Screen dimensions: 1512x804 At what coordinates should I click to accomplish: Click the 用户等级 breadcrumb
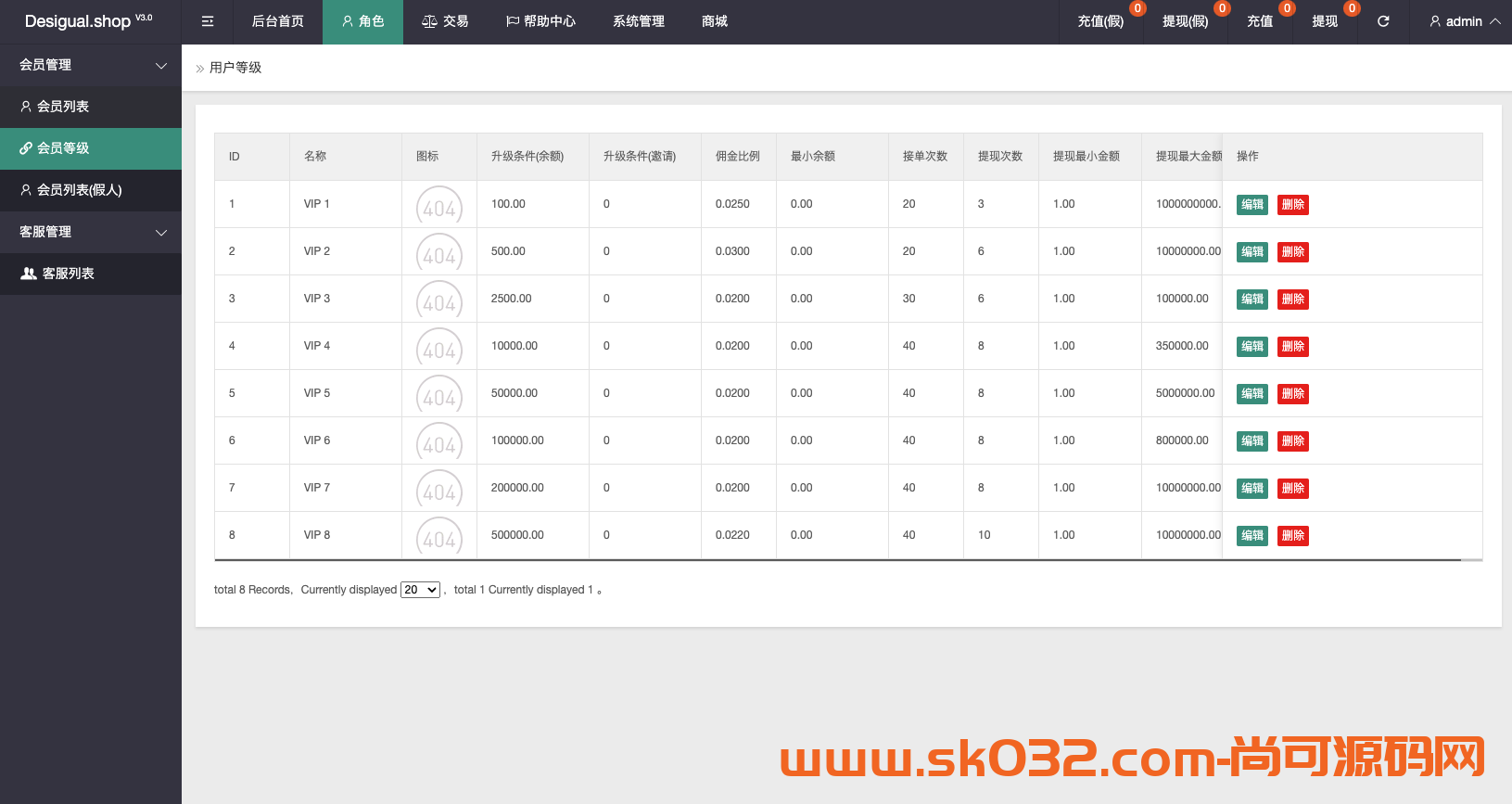235,68
